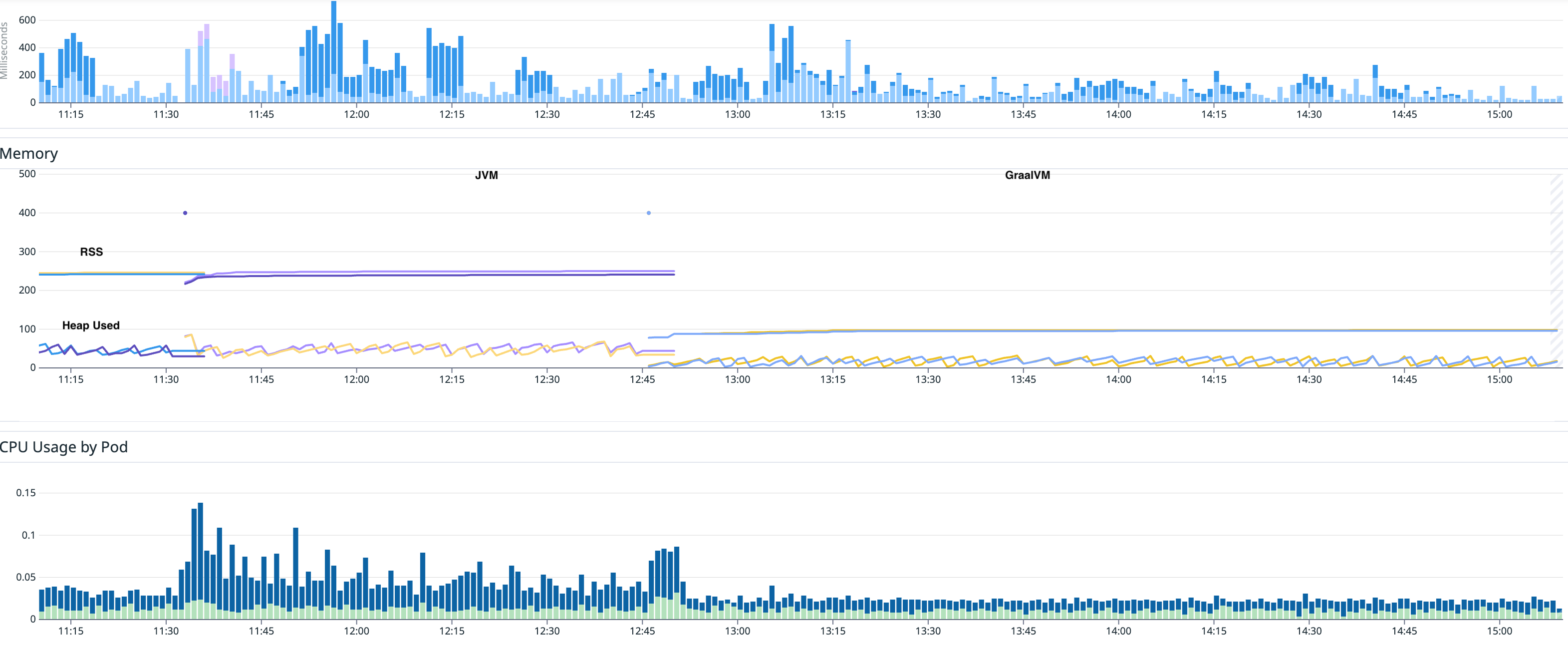The image size is (1568, 647).
Task: Click the JVM legend label
Action: 487,175
